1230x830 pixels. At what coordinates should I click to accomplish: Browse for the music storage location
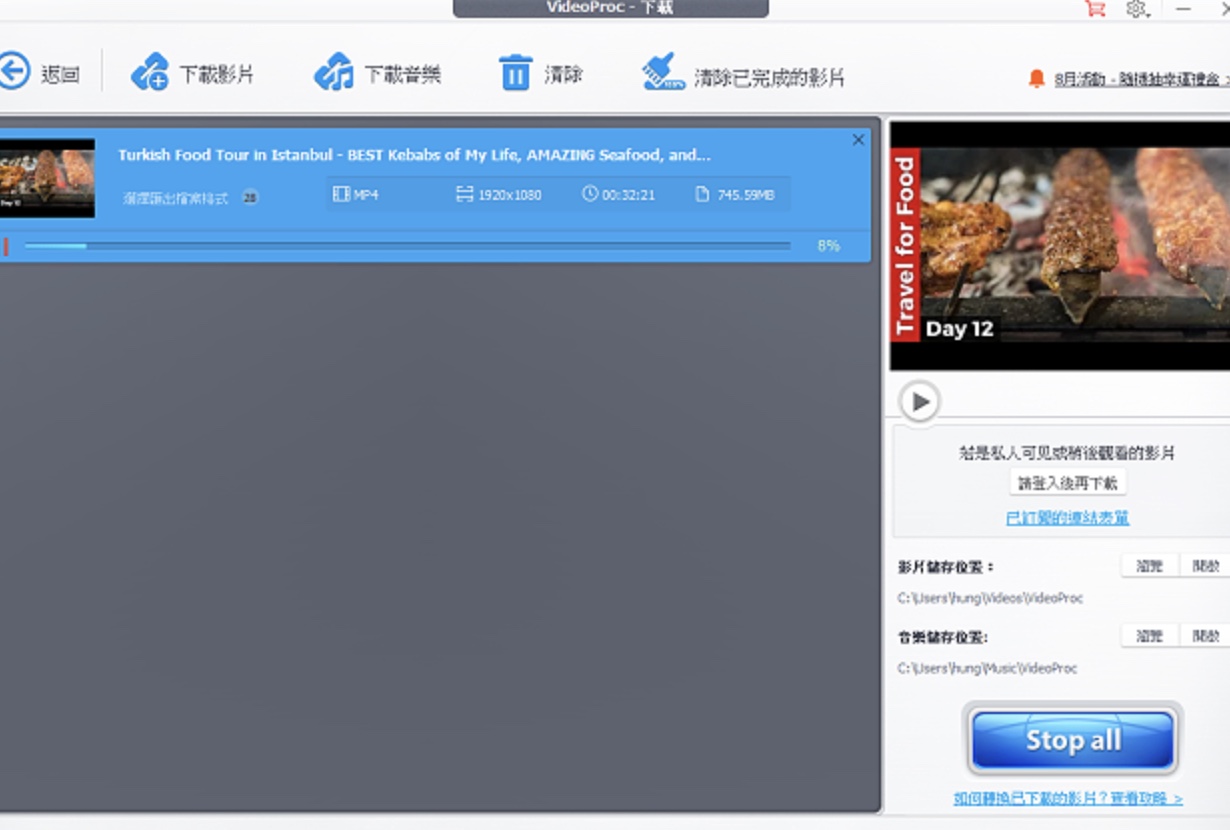click(x=1150, y=636)
